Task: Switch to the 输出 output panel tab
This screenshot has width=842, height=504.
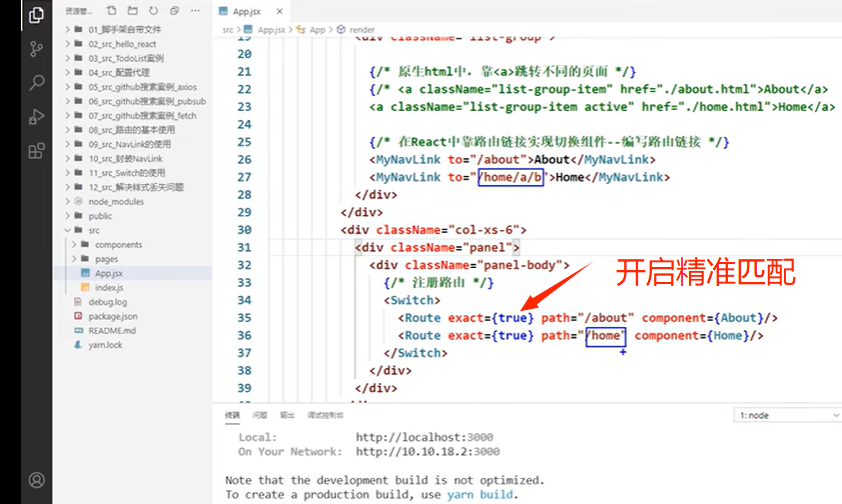Action: (x=287, y=415)
